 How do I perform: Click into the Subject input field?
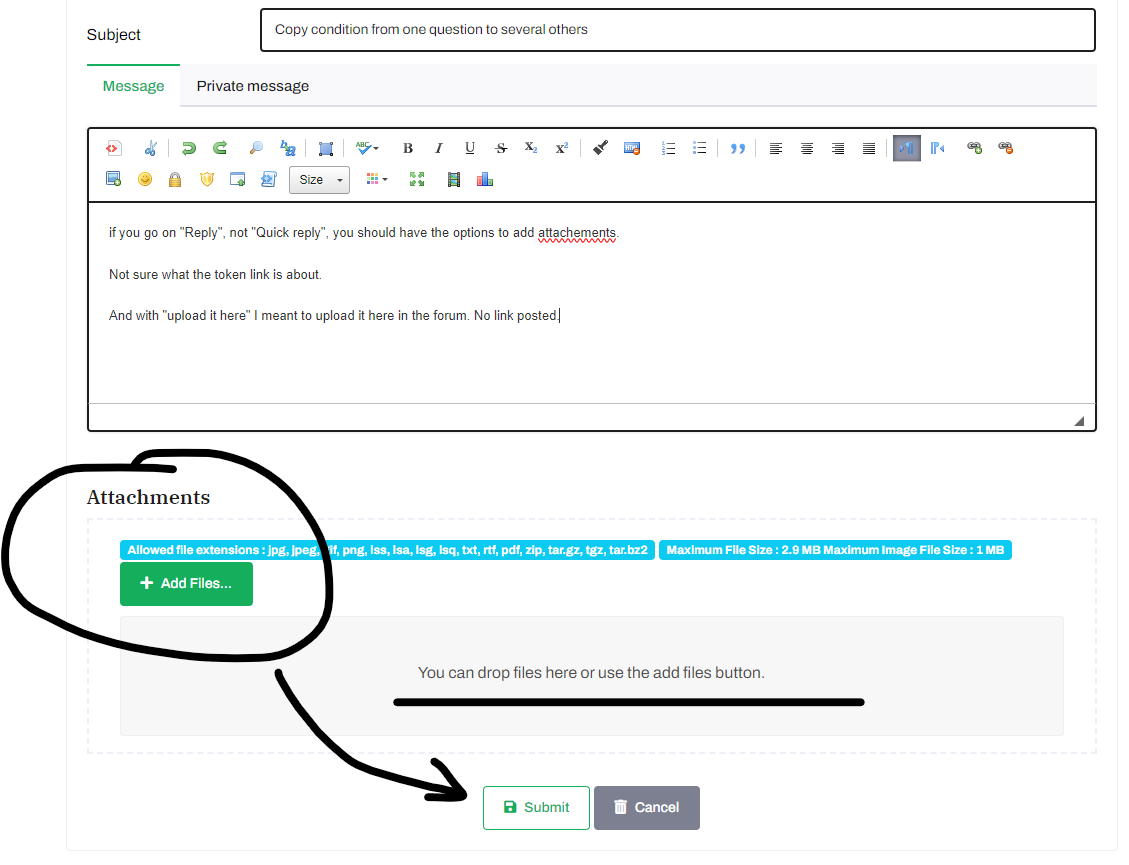677,30
